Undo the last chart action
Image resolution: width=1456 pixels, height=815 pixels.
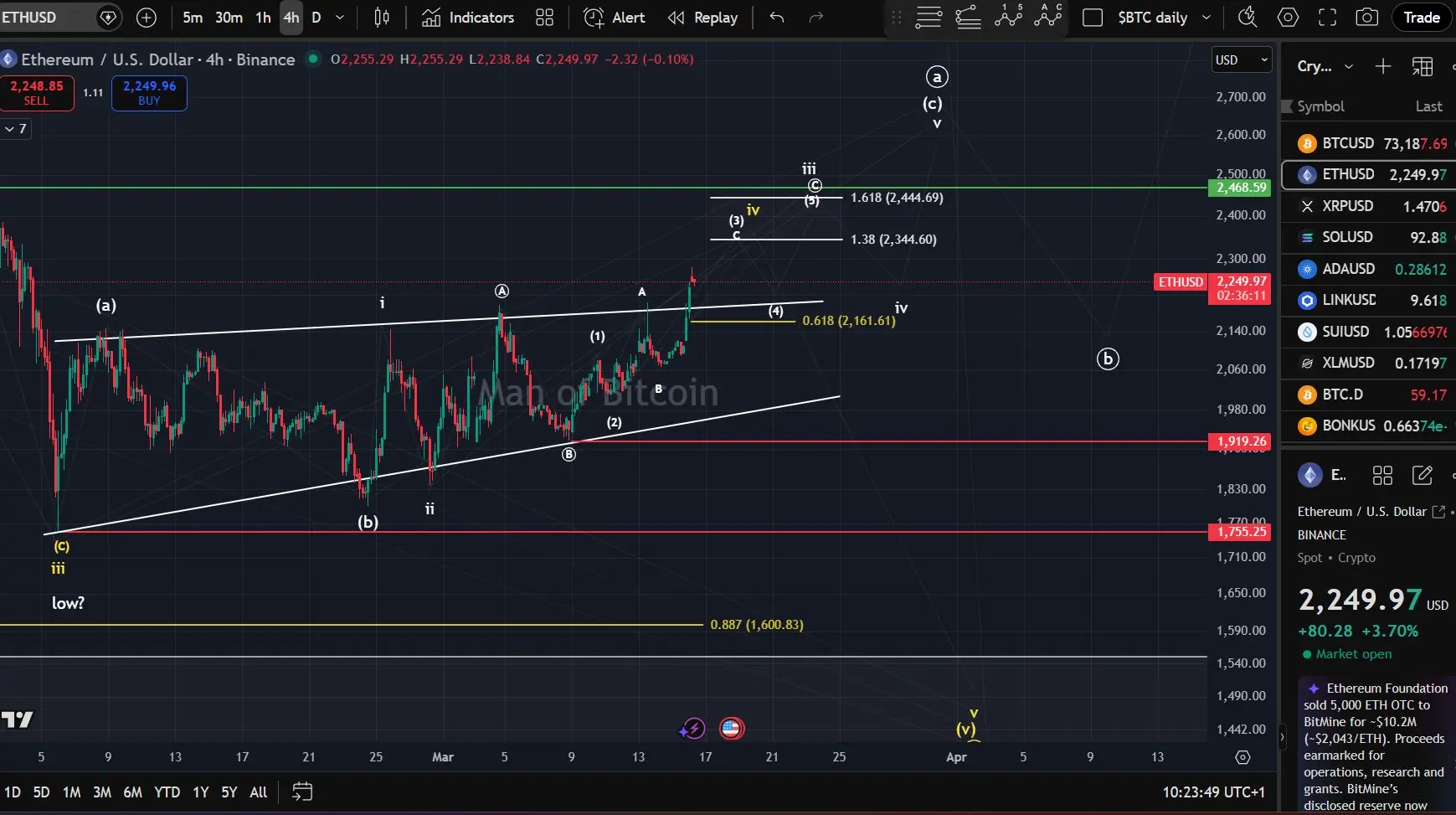coord(777,18)
